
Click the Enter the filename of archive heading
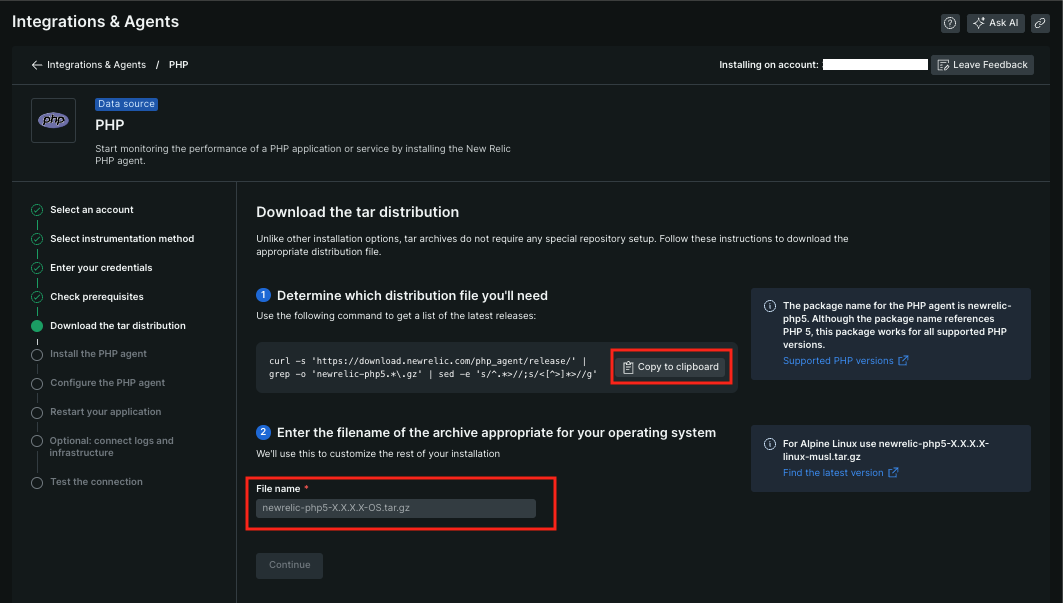tap(496, 433)
